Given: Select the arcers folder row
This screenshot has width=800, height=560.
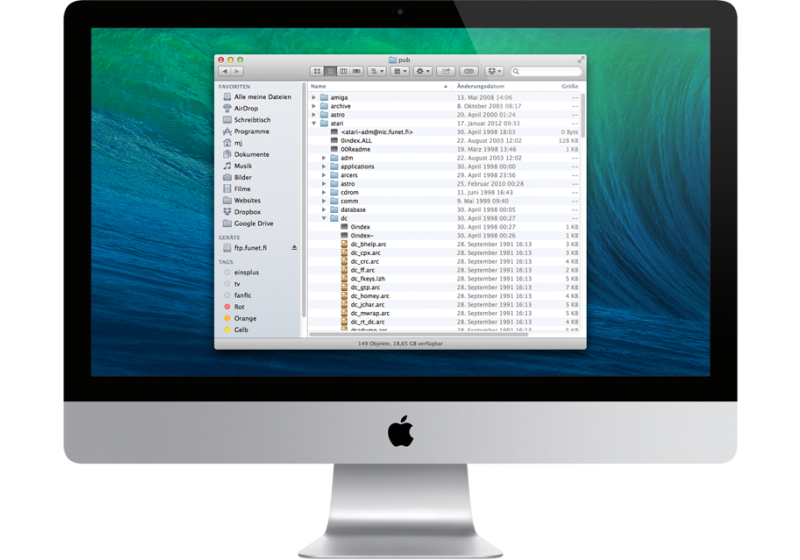Looking at the screenshot, I should point(444,175).
